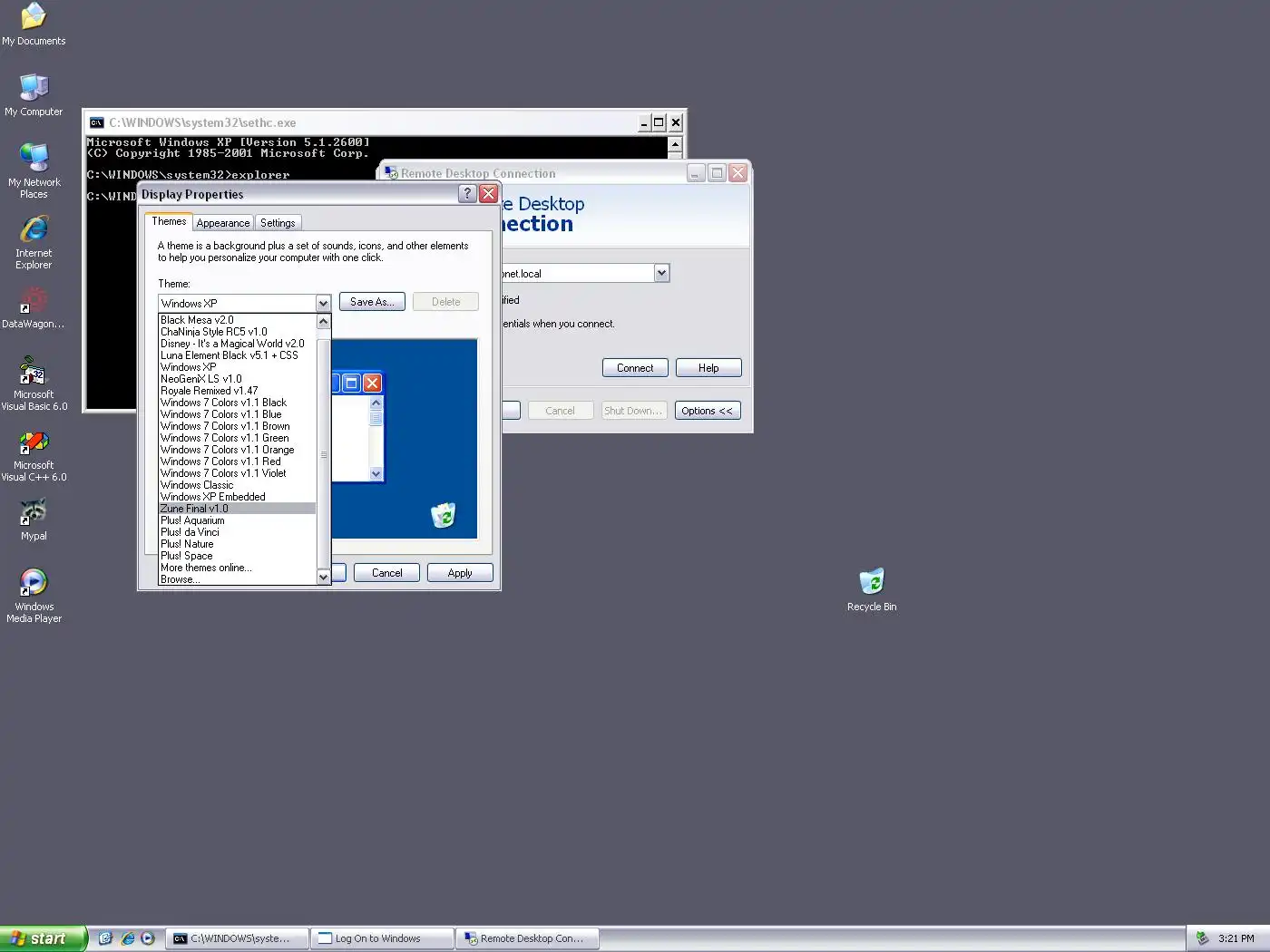
Task: Click theme list scroll down arrow
Action: click(x=323, y=577)
